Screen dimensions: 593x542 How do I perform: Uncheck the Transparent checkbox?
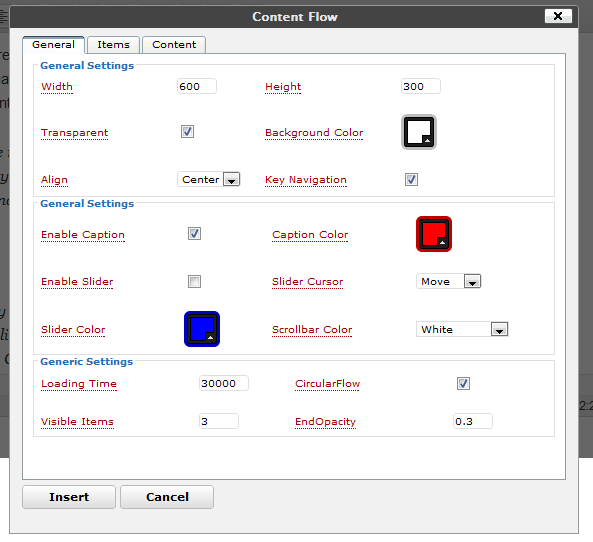tap(188, 132)
